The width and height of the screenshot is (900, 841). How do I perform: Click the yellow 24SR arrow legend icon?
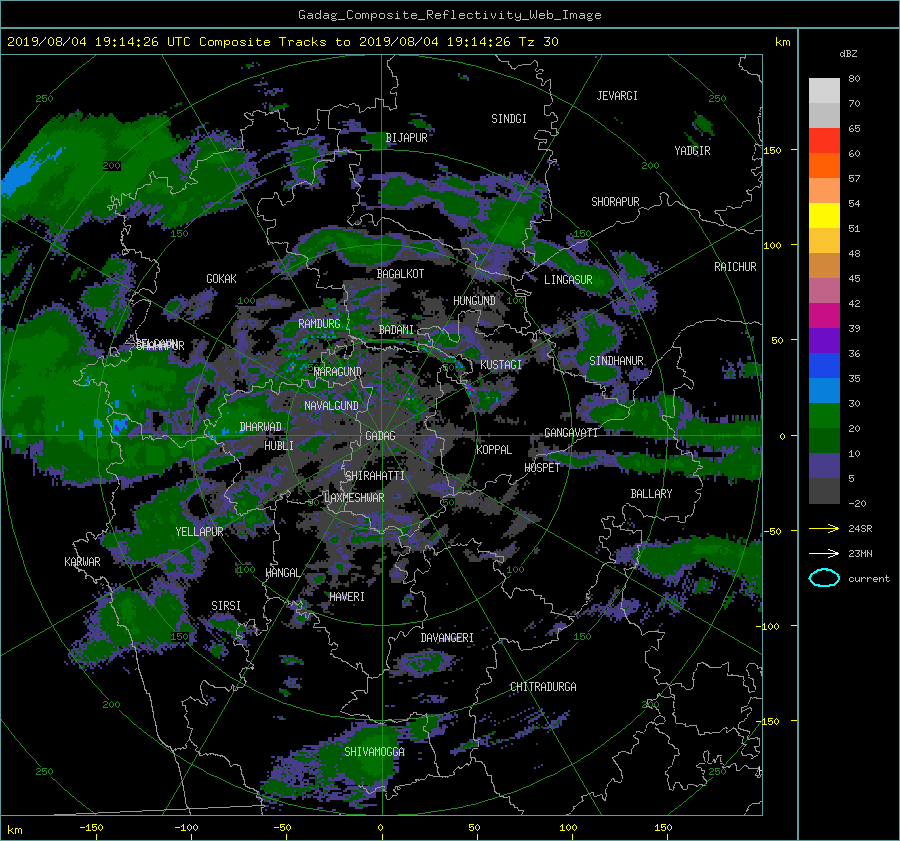point(824,528)
